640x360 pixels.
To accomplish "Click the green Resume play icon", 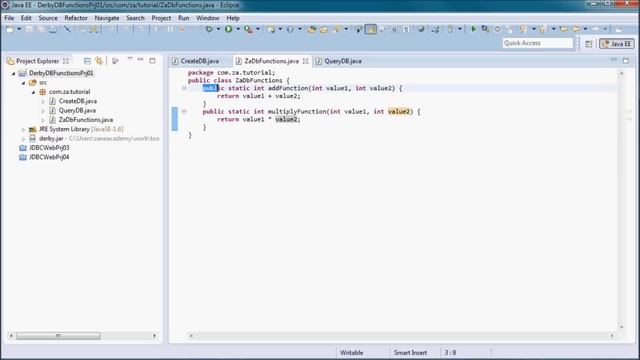I will tap(473, 29).
